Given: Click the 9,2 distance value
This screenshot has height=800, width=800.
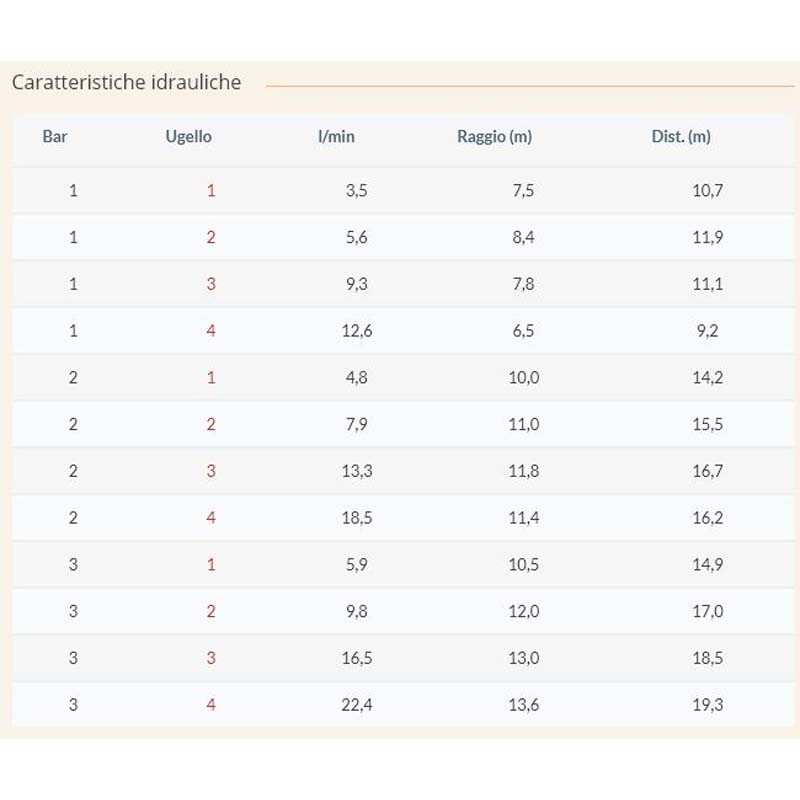Looking at the screenshot, I should click(x=708, y=331).
